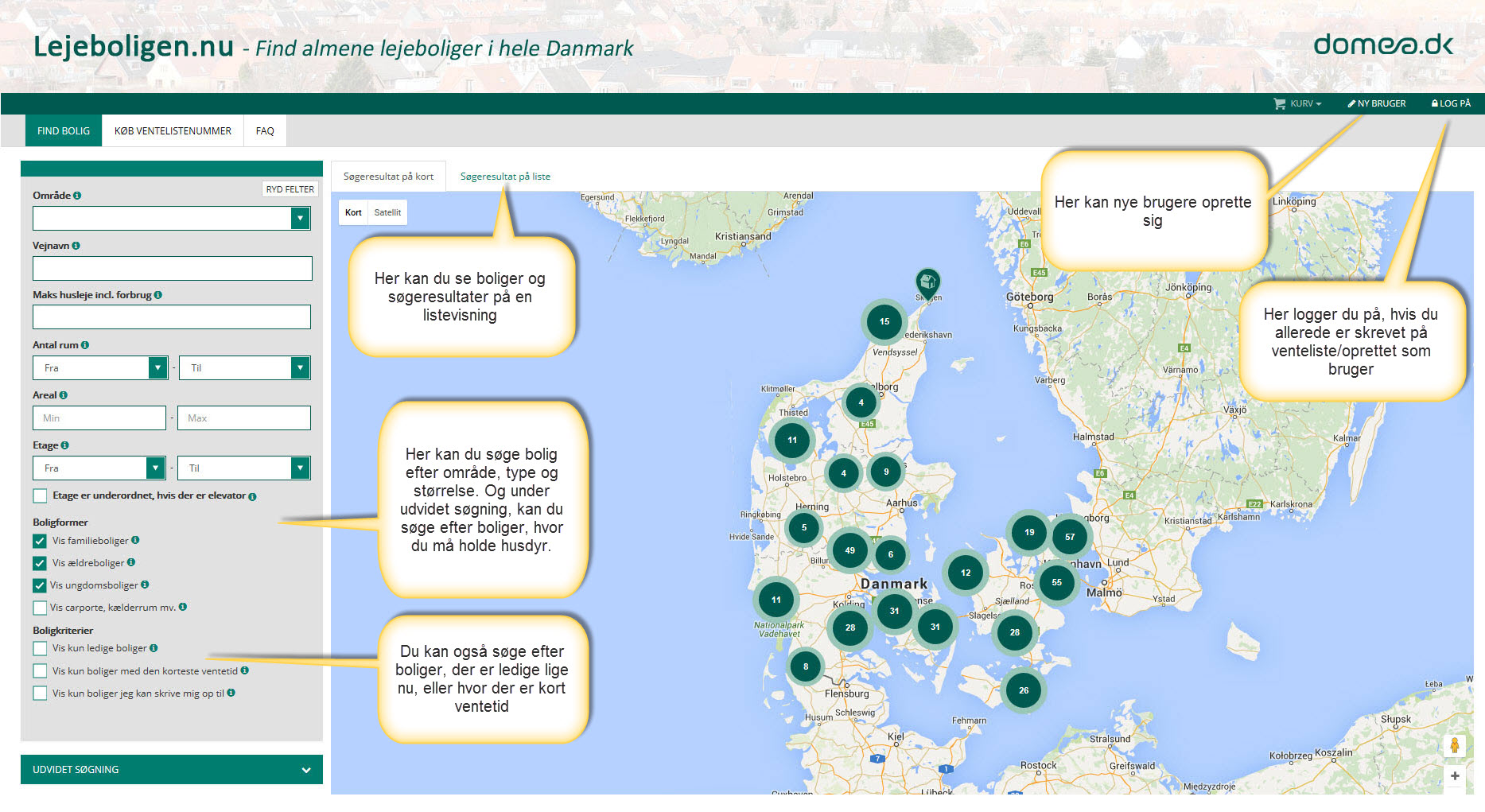Screen dimensions: 1485x812
Task: Click the info icon next to Område
Action: [77, 196]
